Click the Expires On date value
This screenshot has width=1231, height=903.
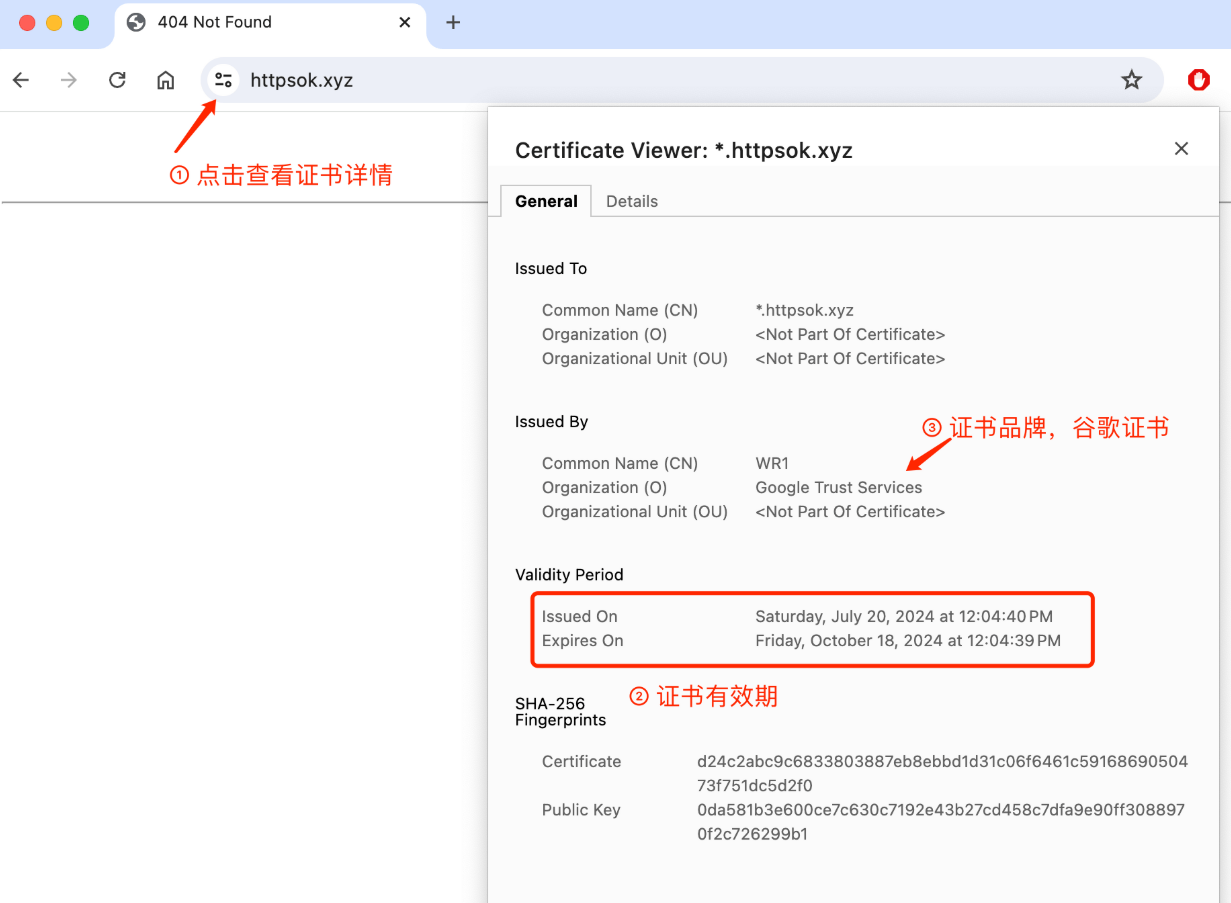coord(908,640)
